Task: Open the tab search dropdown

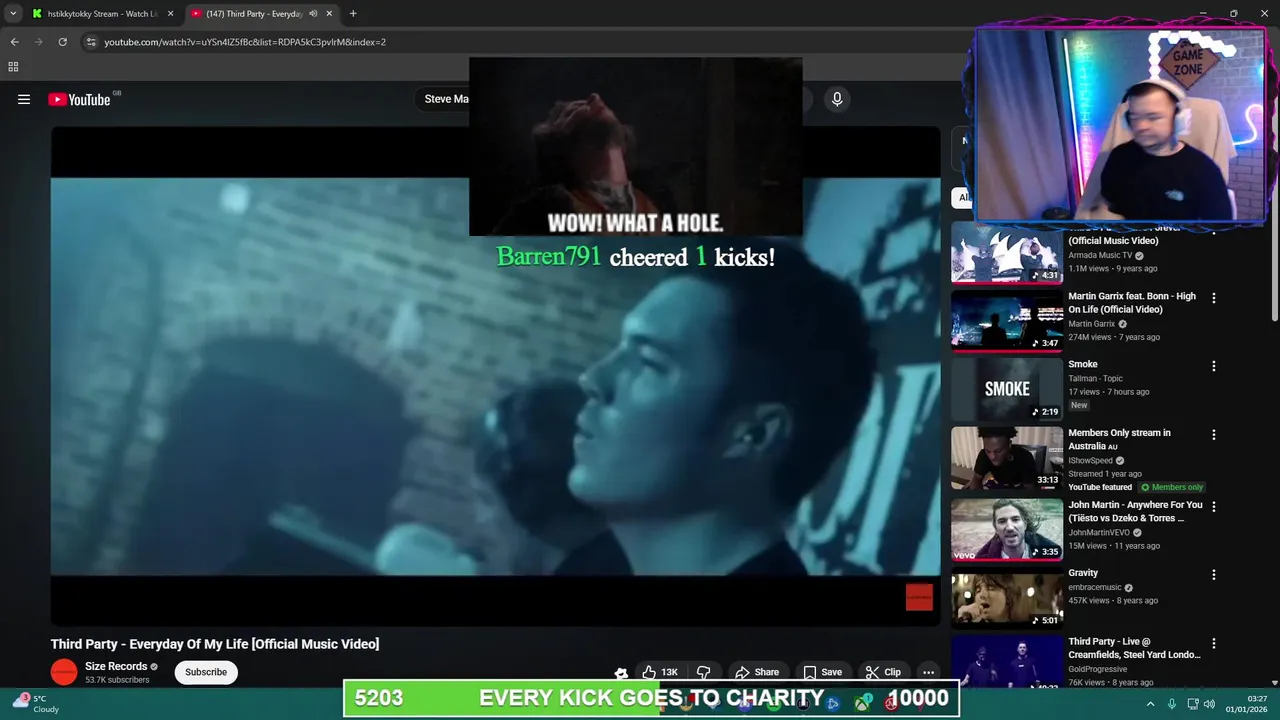Action: tap(13, 14)
